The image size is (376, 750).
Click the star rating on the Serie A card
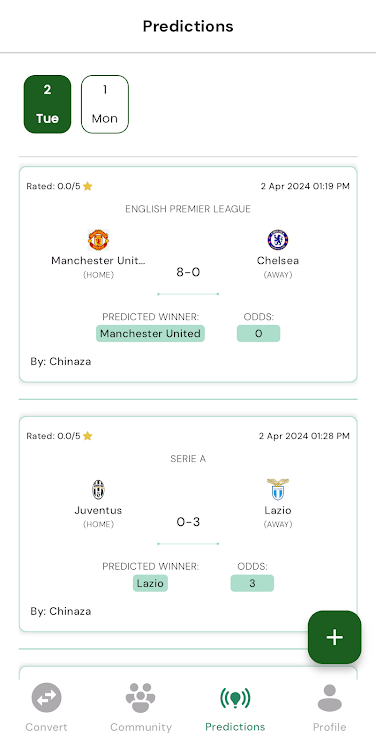[87, 436]
